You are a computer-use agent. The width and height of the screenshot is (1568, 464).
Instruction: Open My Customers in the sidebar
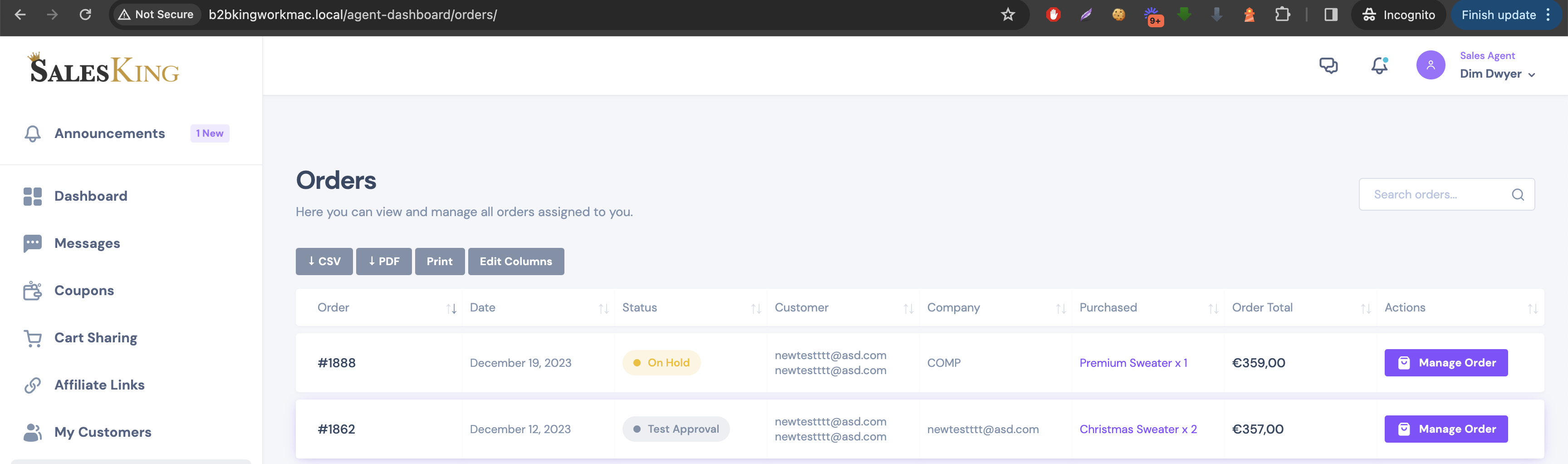coord(88,432)
